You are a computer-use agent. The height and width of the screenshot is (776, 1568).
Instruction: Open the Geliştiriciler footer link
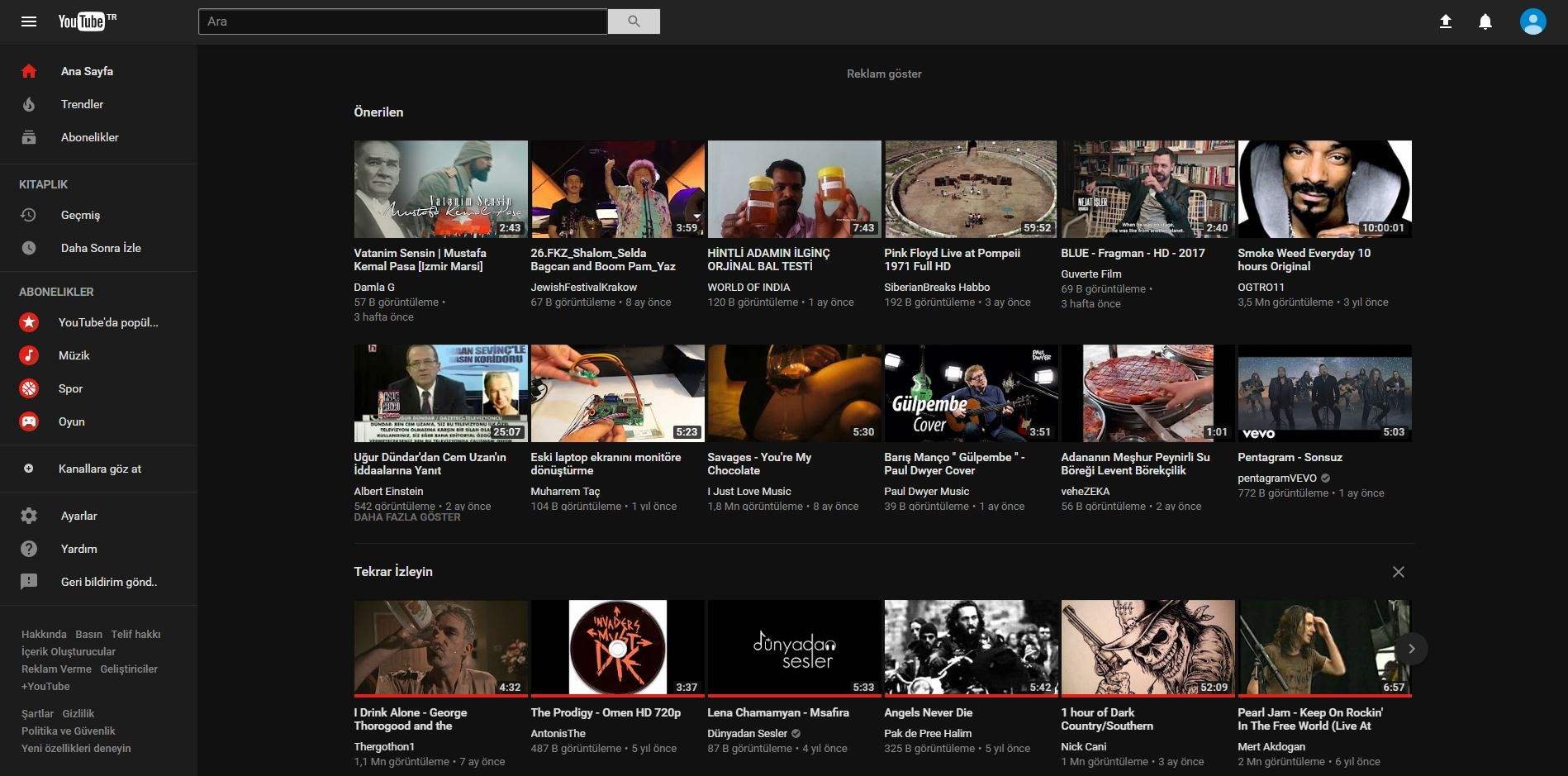click(129, 669)
